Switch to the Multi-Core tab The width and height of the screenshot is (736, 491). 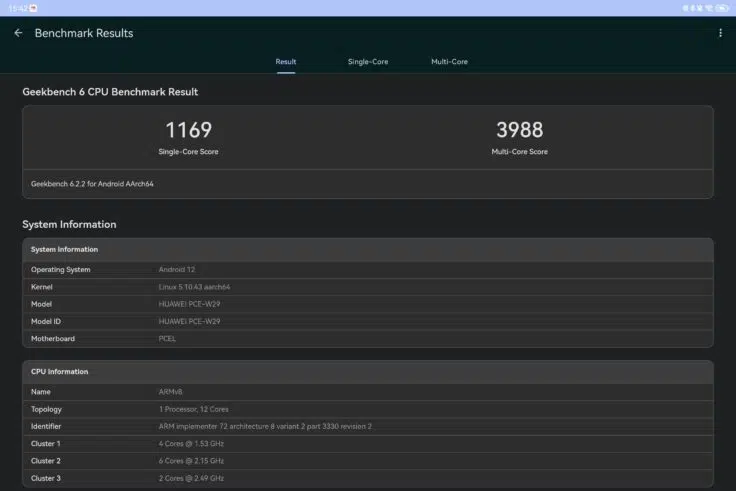(x=449, y=61)
